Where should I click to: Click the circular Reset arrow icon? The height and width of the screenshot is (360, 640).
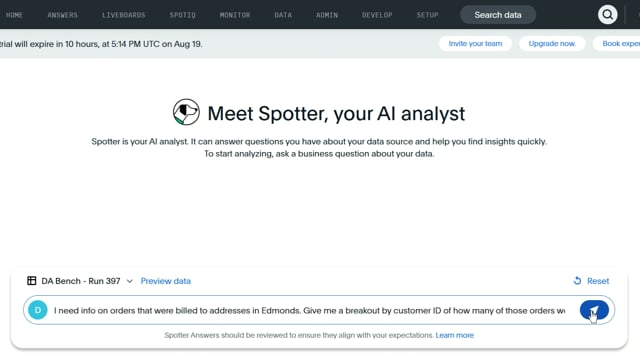[x=577, y=281]
